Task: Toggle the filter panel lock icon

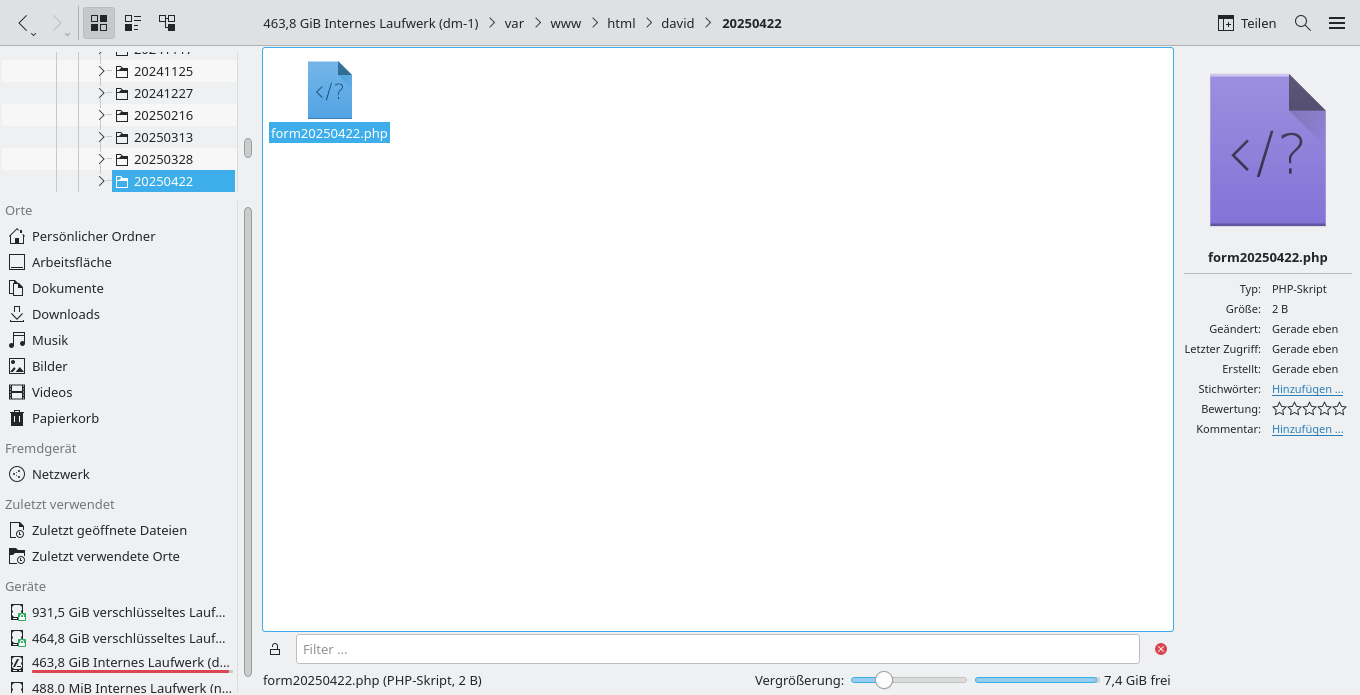Action: (275, 649)
